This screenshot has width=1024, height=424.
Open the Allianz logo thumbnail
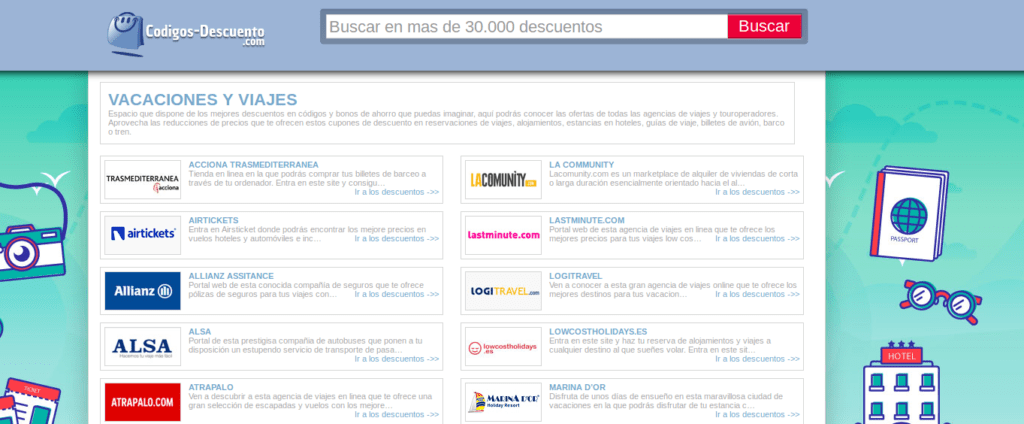(x=142, y=291)
